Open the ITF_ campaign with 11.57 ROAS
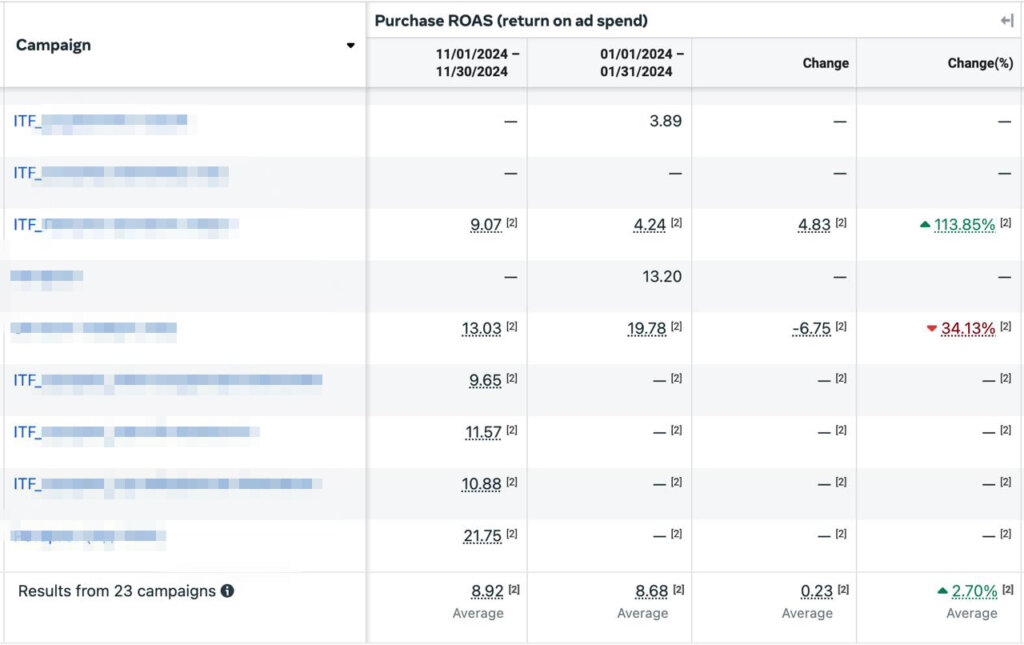 tap(137, 432)
